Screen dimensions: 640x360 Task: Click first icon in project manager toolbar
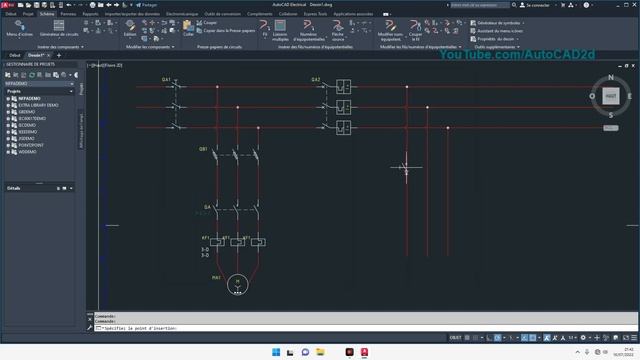[x=8, y=75]
